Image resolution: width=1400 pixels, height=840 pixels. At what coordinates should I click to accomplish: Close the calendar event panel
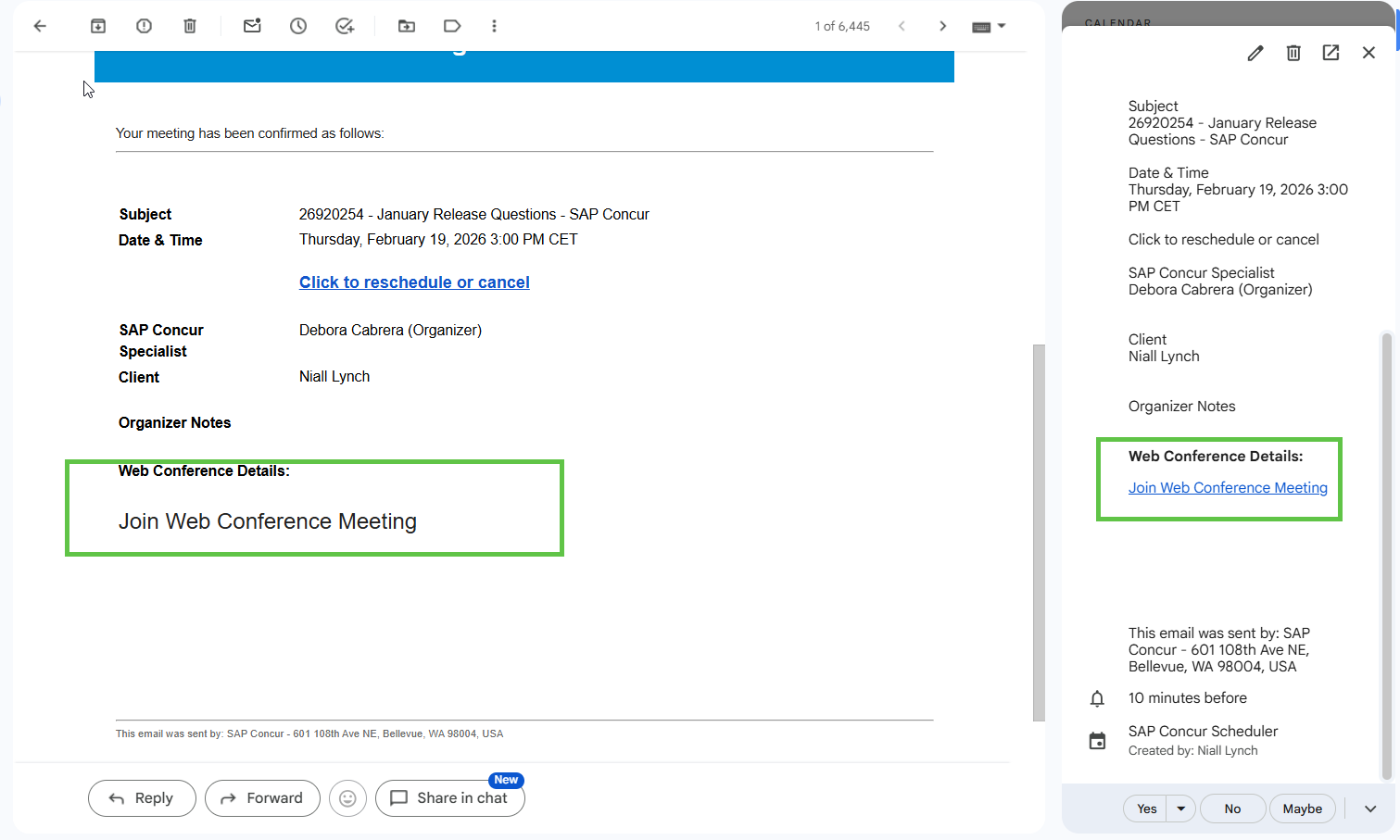point(1368,53)
